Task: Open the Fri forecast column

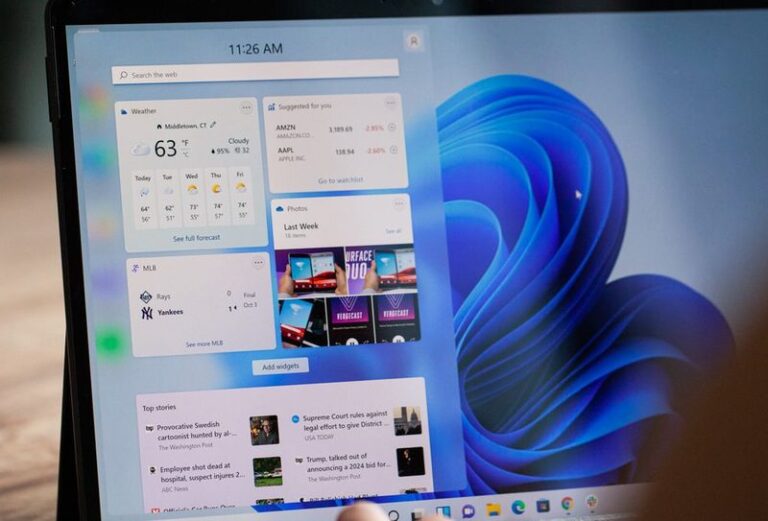Action: [x=241, y=194]
